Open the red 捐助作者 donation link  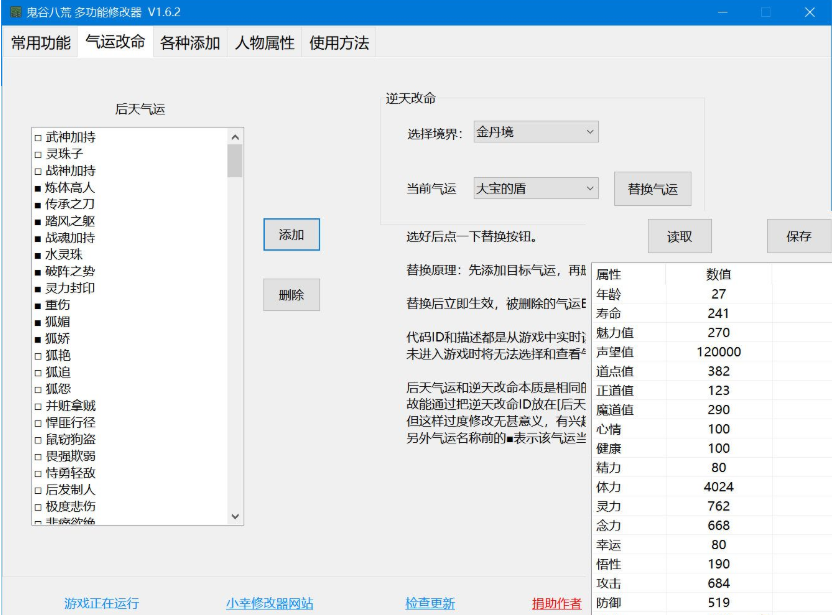[x=557, y=602]
